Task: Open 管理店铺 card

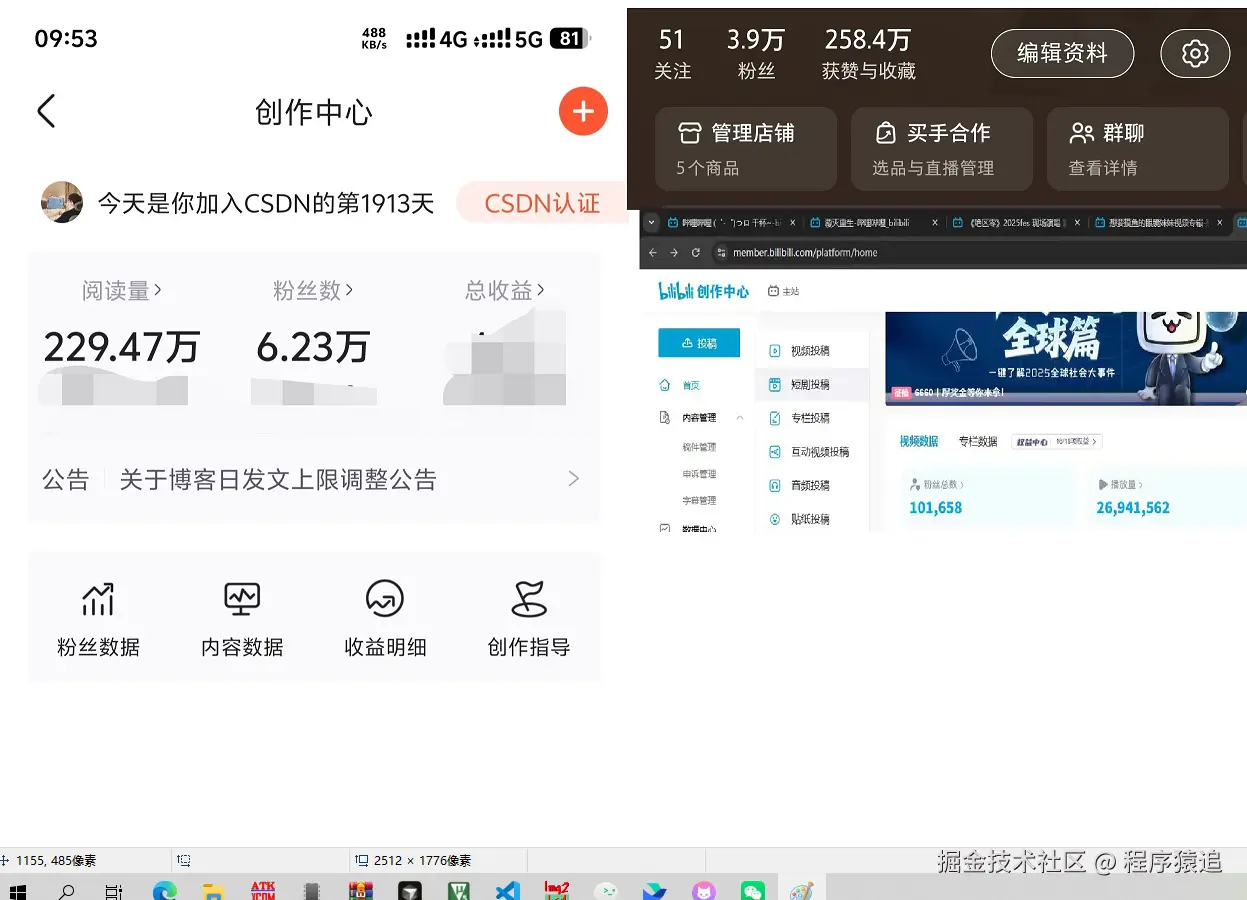Action: point(746,149)
